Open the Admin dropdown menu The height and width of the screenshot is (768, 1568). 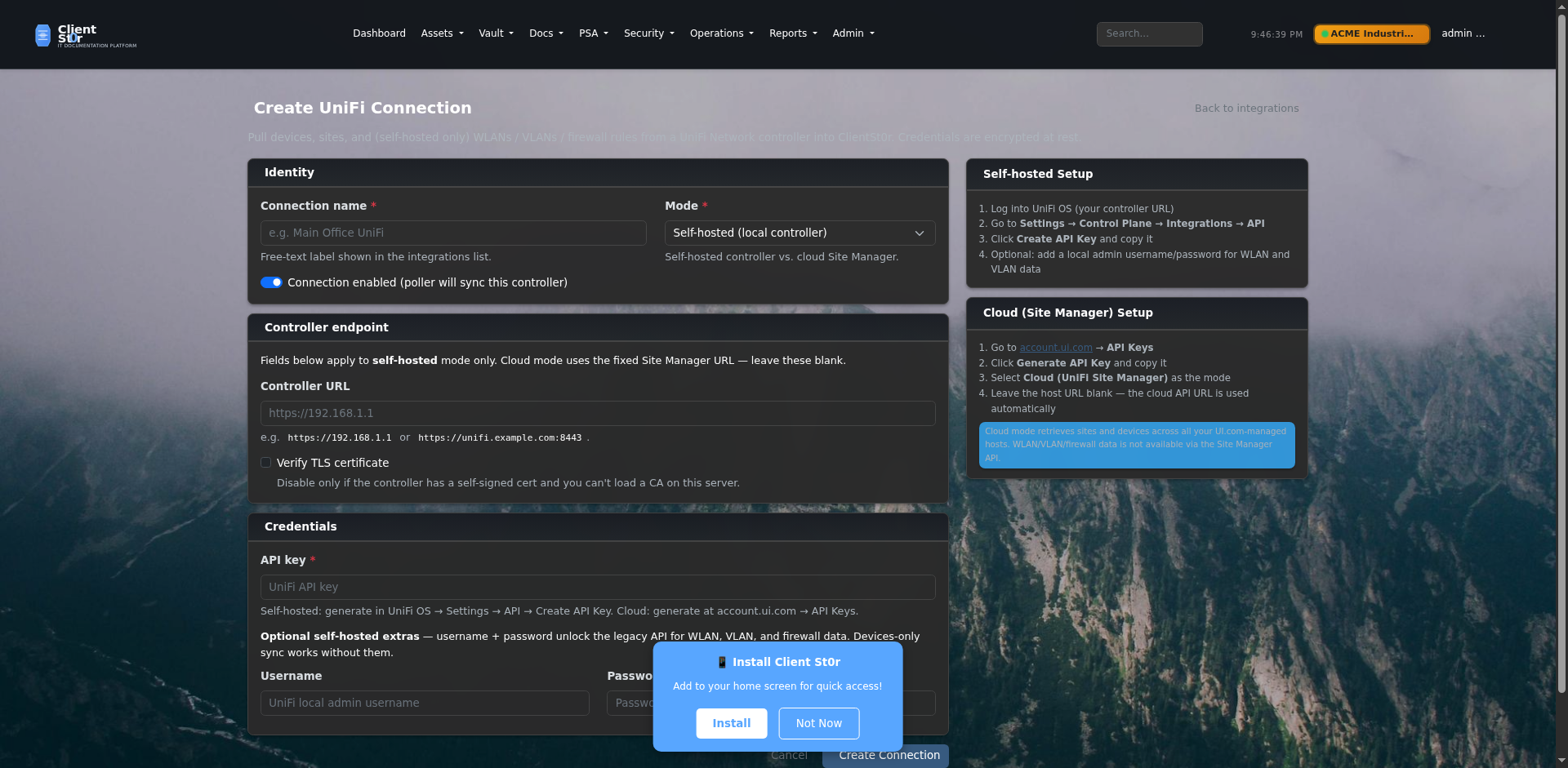[853, 33]
